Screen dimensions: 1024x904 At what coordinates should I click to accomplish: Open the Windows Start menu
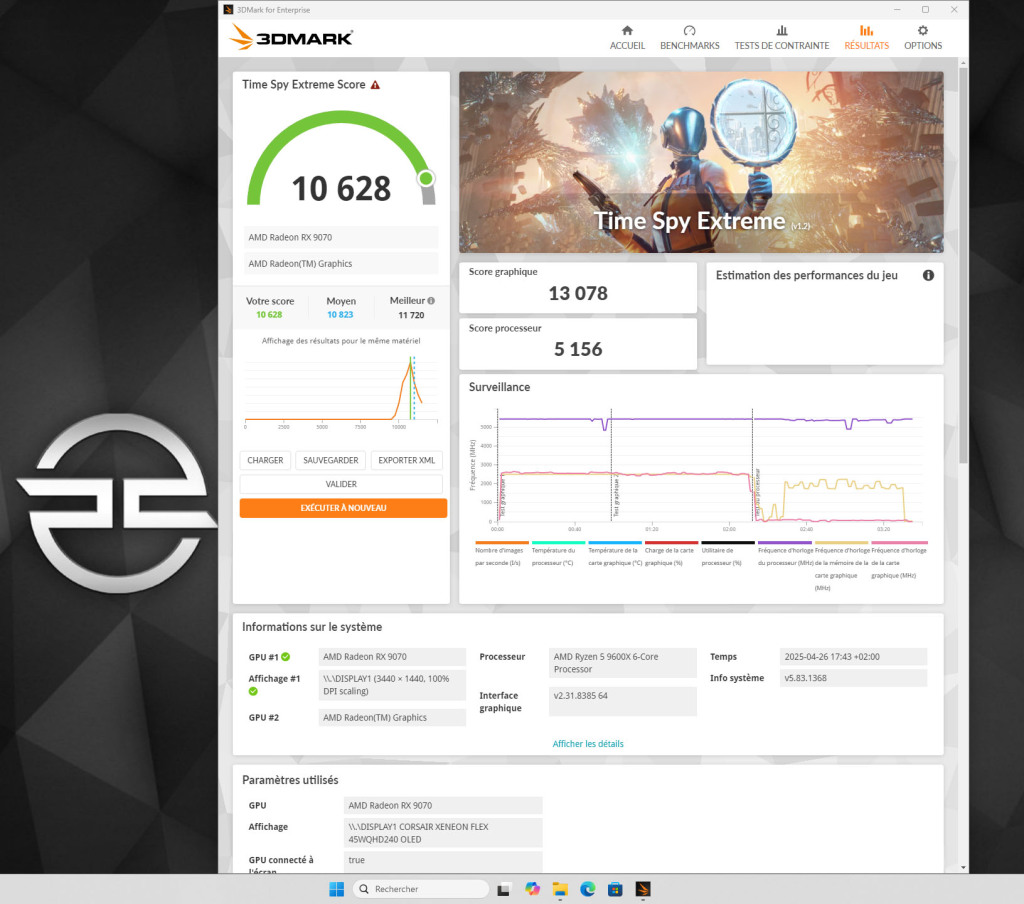click(336, 889)
